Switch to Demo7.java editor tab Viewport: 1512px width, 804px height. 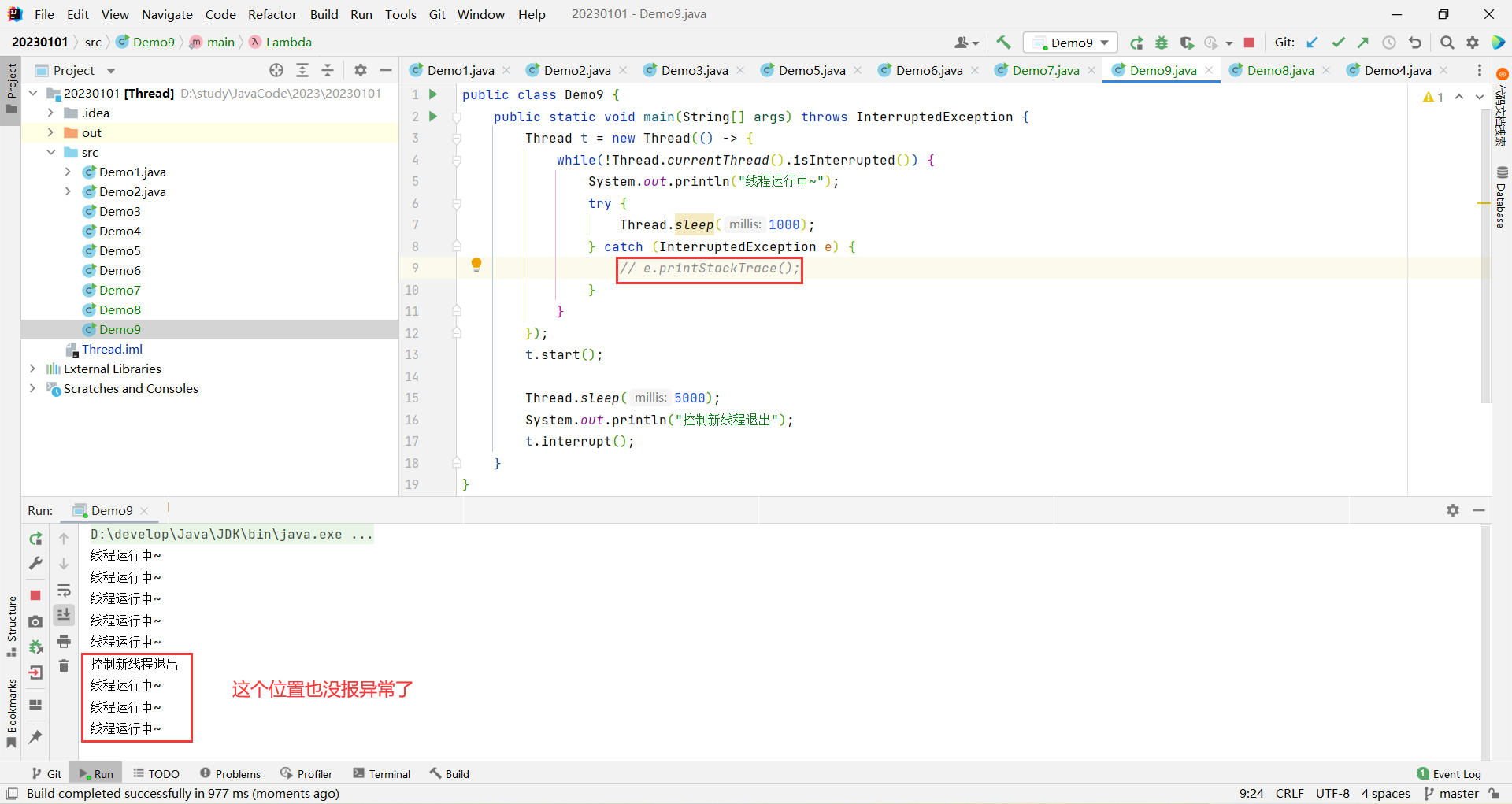click(x=1045, y=70)
